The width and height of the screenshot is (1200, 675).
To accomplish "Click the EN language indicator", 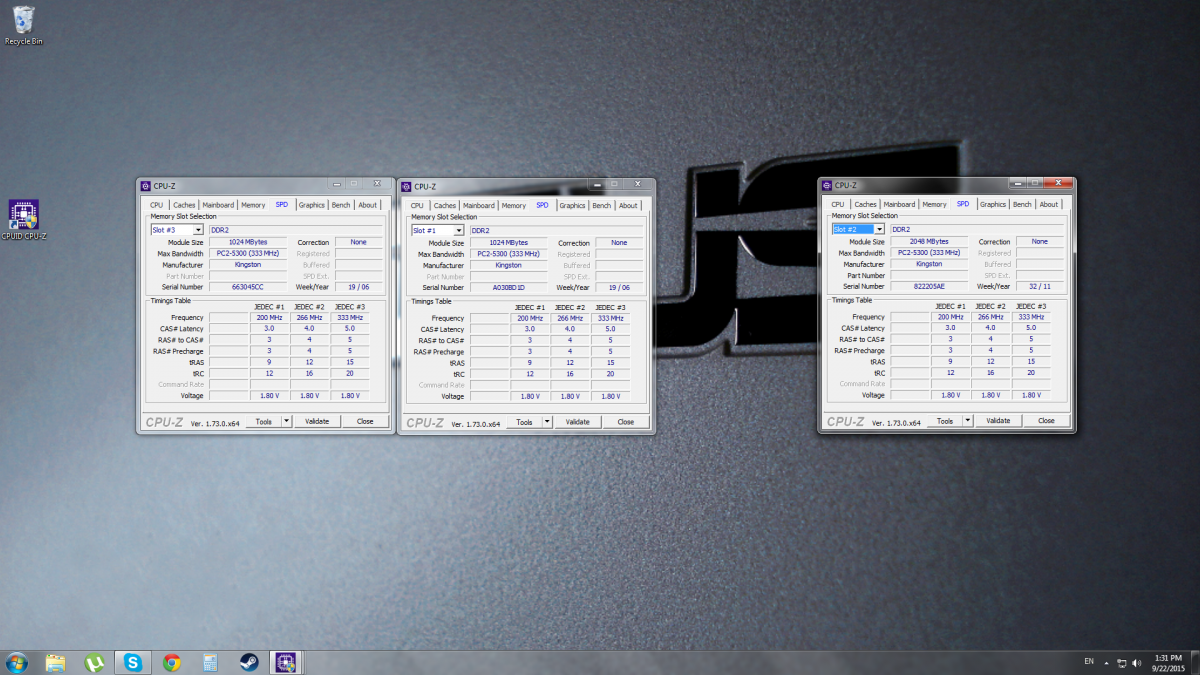I will 1089,662.
